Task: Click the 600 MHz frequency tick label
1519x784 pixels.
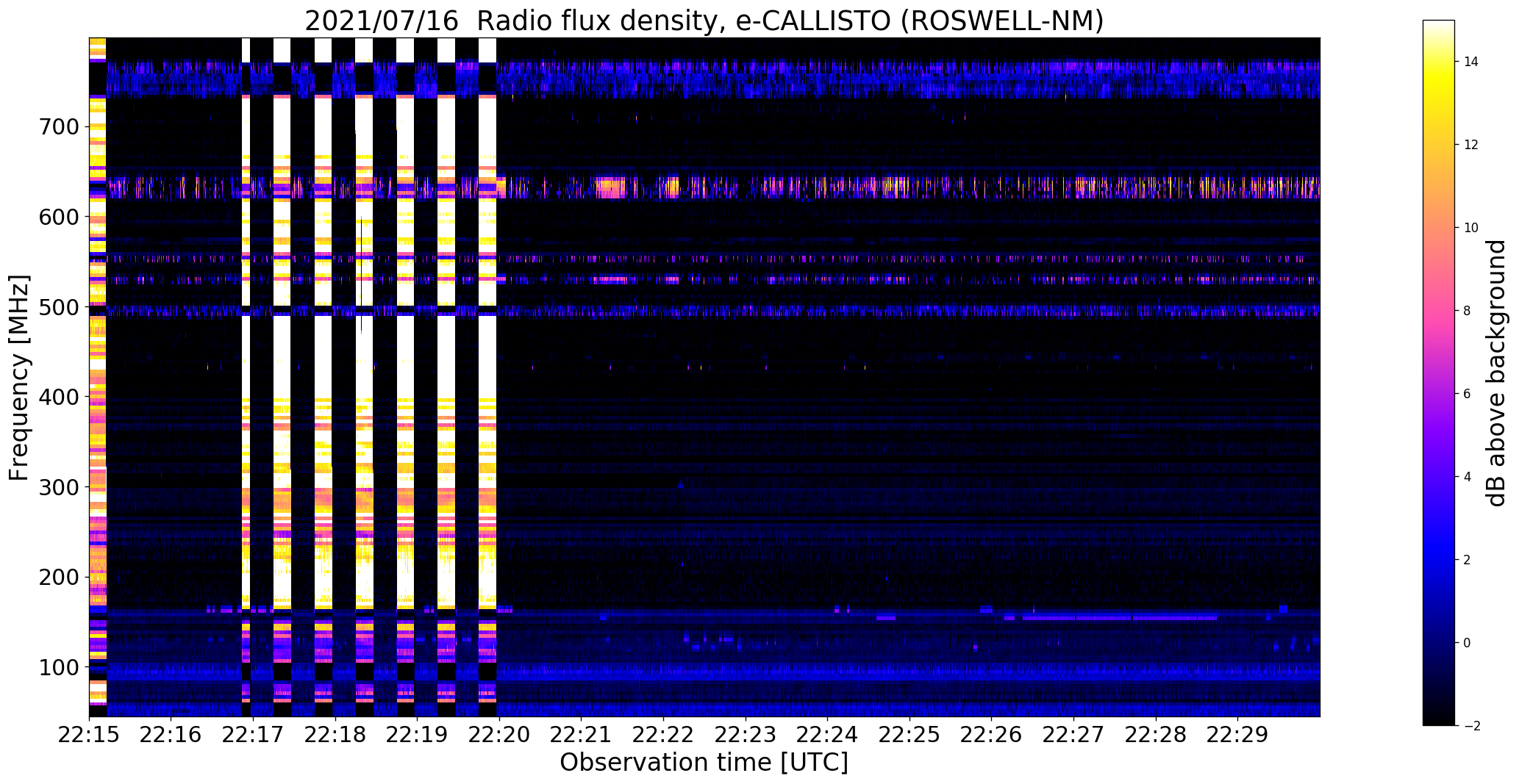Action: click(x=58, y=217)
